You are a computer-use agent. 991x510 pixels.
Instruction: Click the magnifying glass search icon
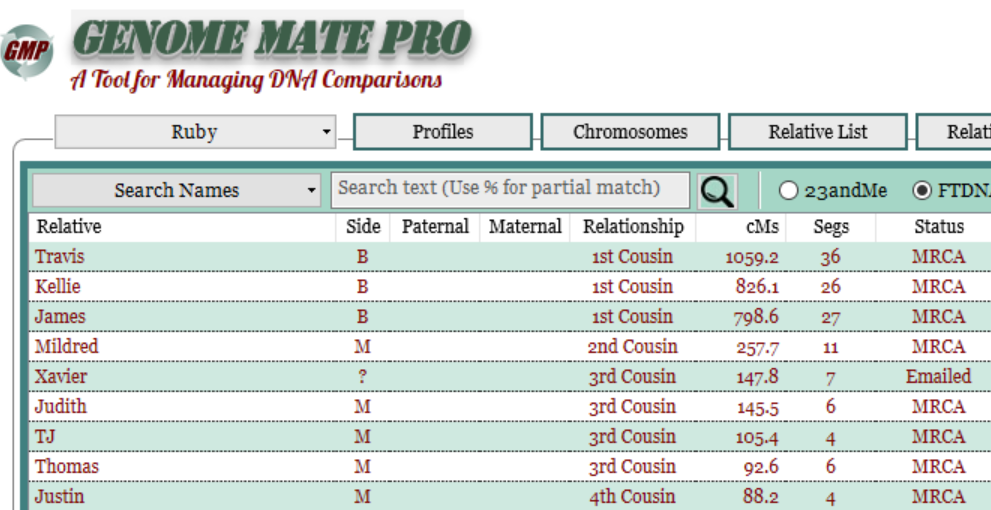click(717, 191)
